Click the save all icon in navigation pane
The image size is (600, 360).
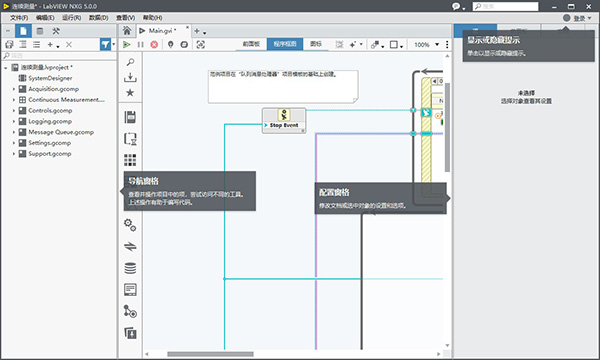tap(9, 45)
